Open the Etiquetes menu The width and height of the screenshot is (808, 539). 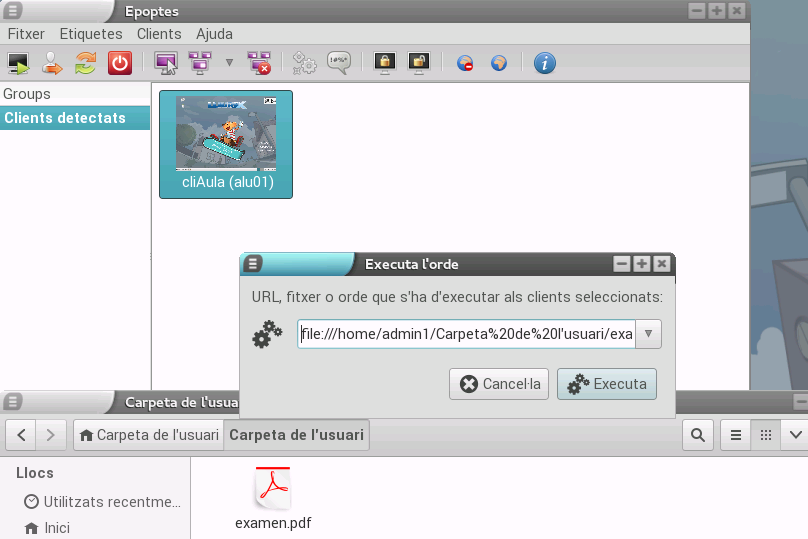tap(91, 33)
